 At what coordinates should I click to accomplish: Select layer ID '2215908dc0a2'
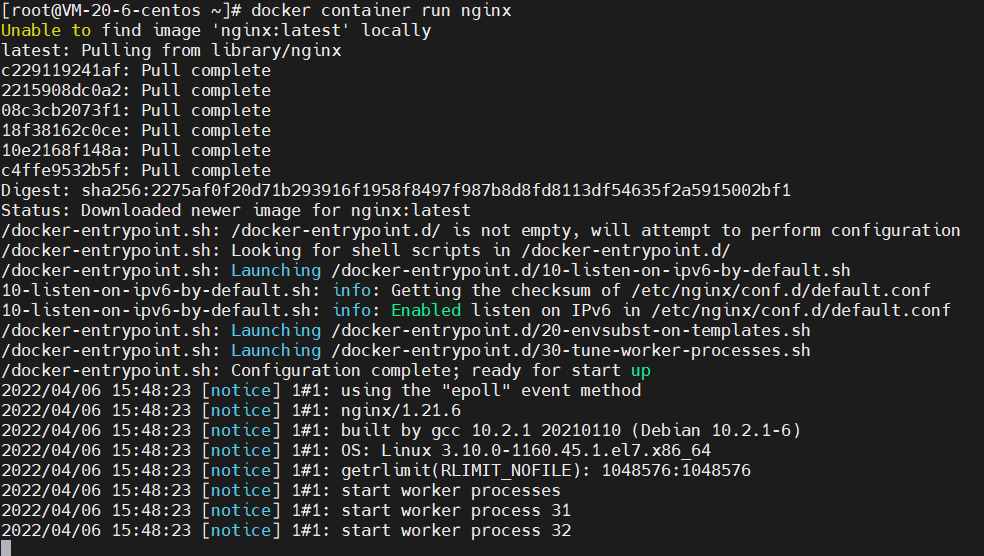tap(61, 91)
